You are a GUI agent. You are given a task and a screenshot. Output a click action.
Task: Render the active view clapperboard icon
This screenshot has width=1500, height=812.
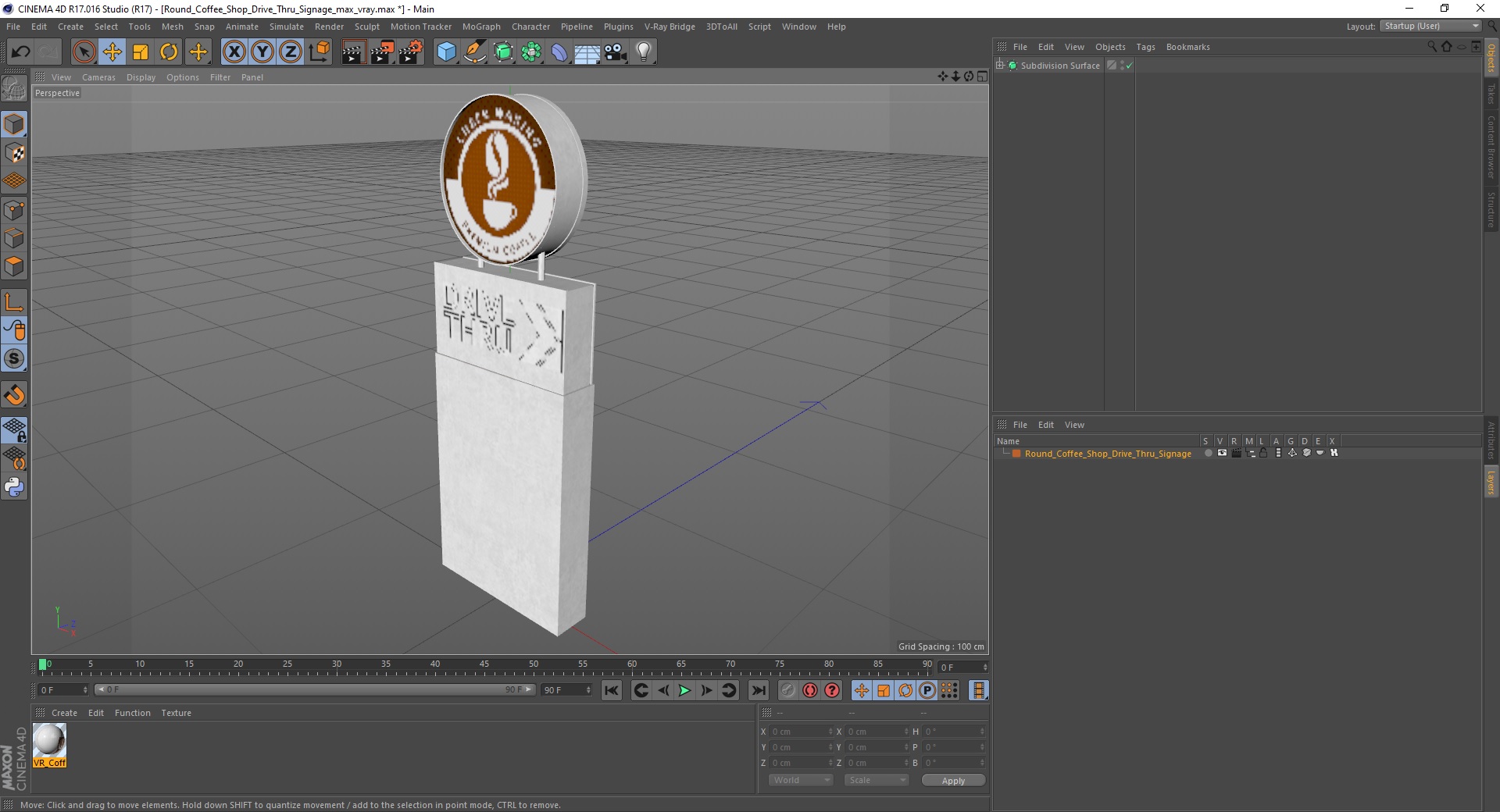[353, 52]
